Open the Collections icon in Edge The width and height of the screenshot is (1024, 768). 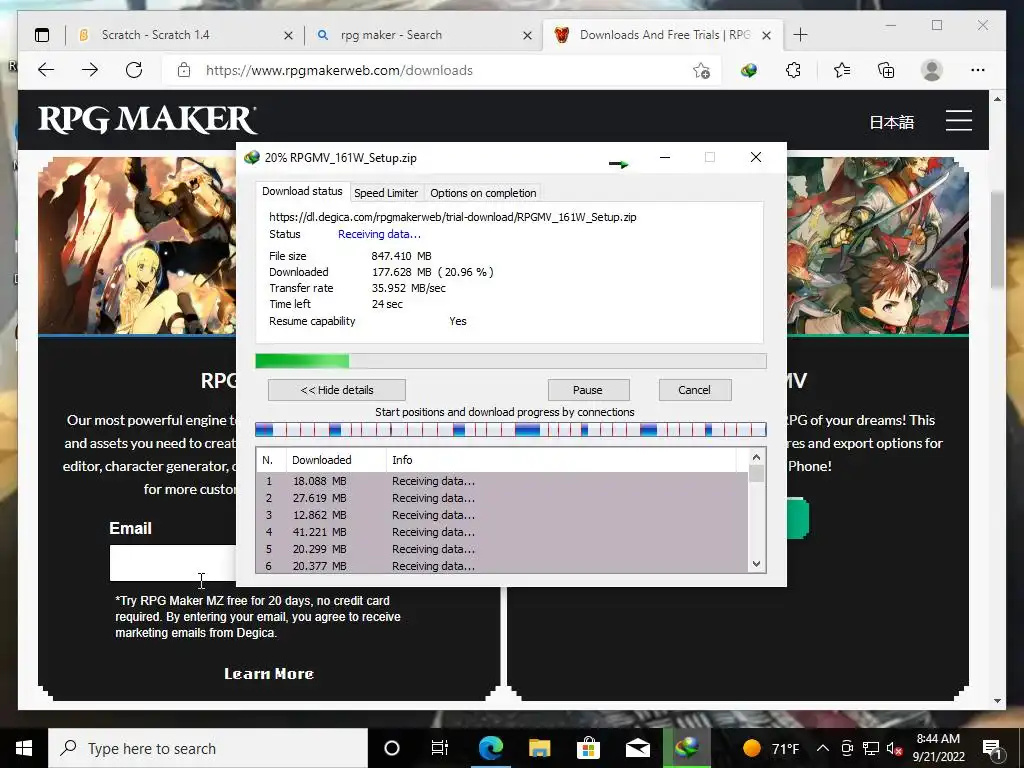tap(886, 70)
